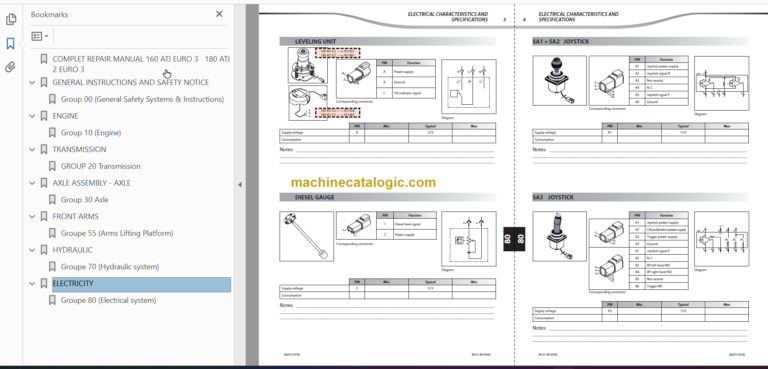Click the SA3 joystick photo
This screenshot has width=768, height=369.
click(559, 237)
